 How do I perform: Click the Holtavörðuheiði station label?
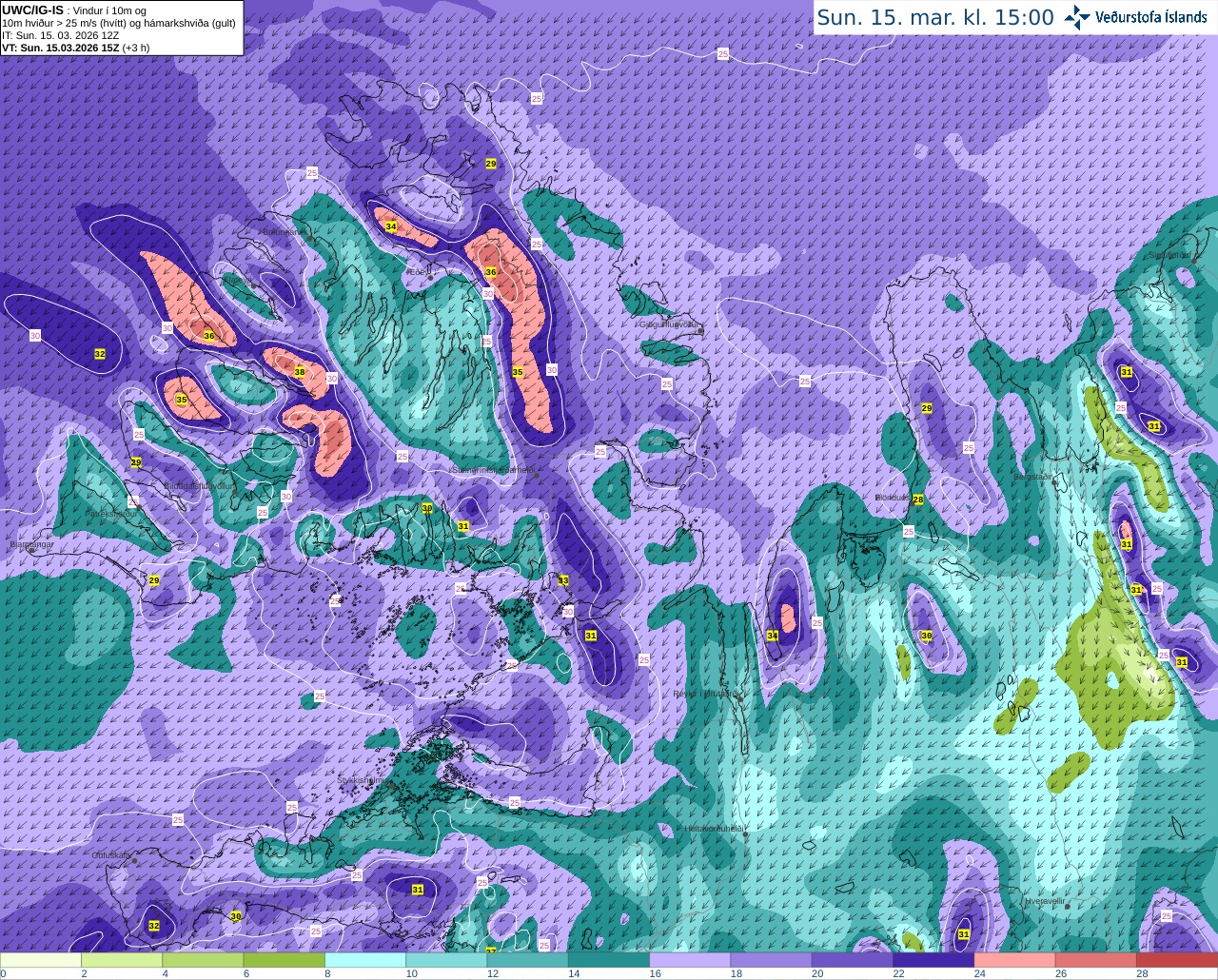point(714,828)
